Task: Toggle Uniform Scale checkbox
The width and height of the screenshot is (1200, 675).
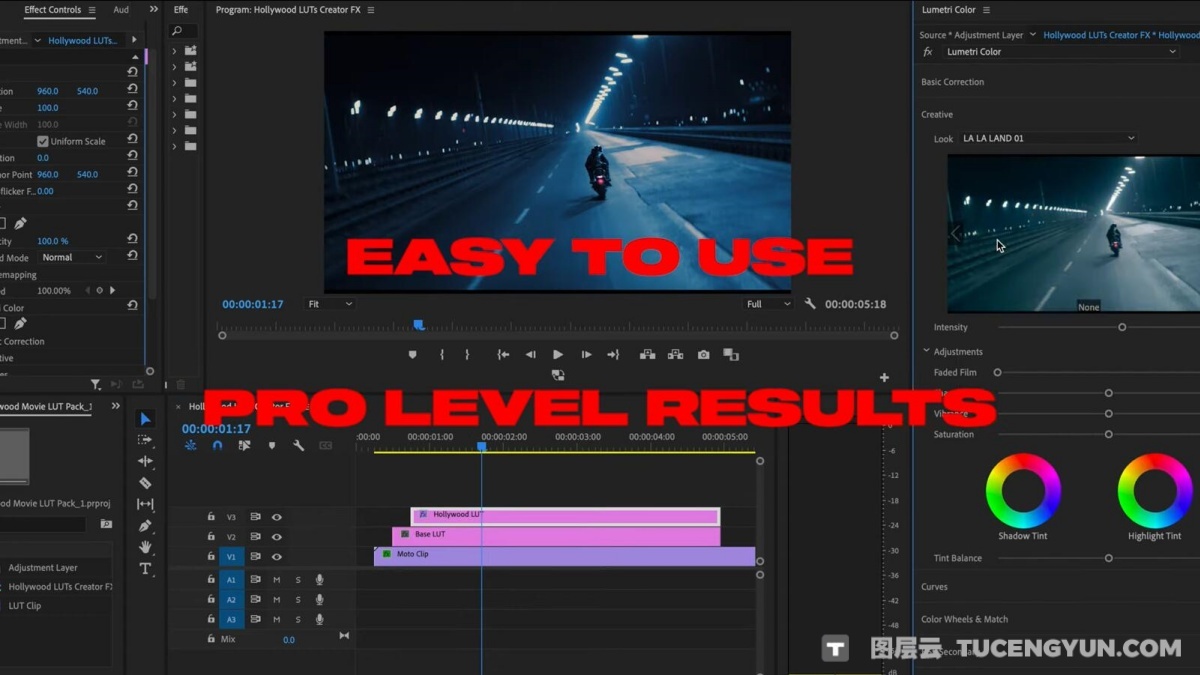Action: coord(42,142)
